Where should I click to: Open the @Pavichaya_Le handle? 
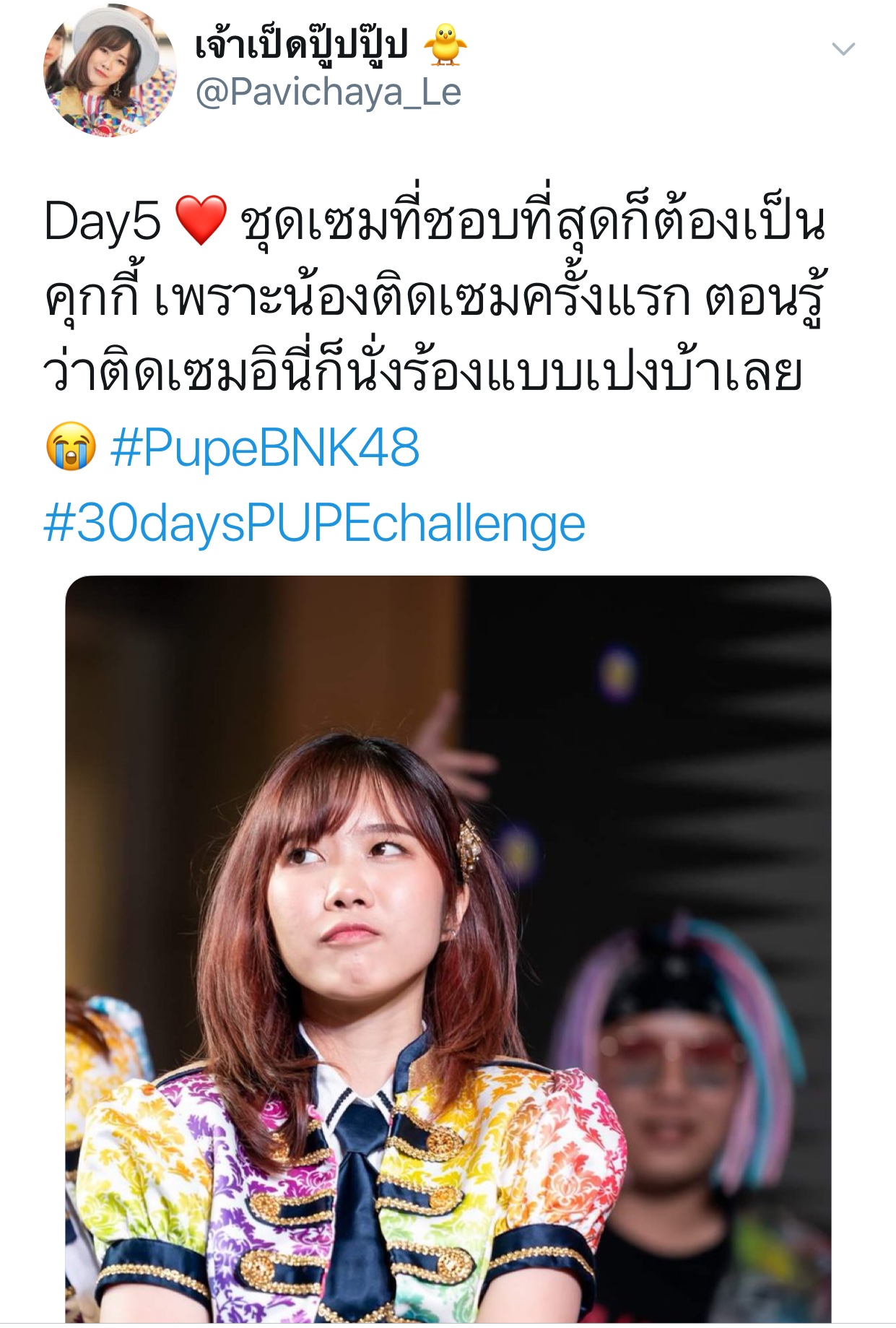[328, 93]
